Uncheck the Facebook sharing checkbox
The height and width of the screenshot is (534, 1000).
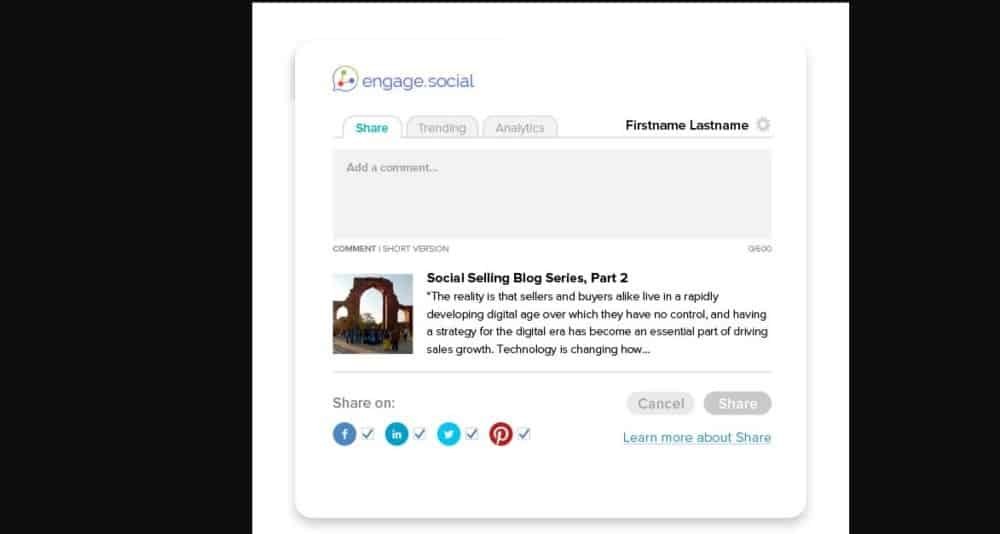368,434
